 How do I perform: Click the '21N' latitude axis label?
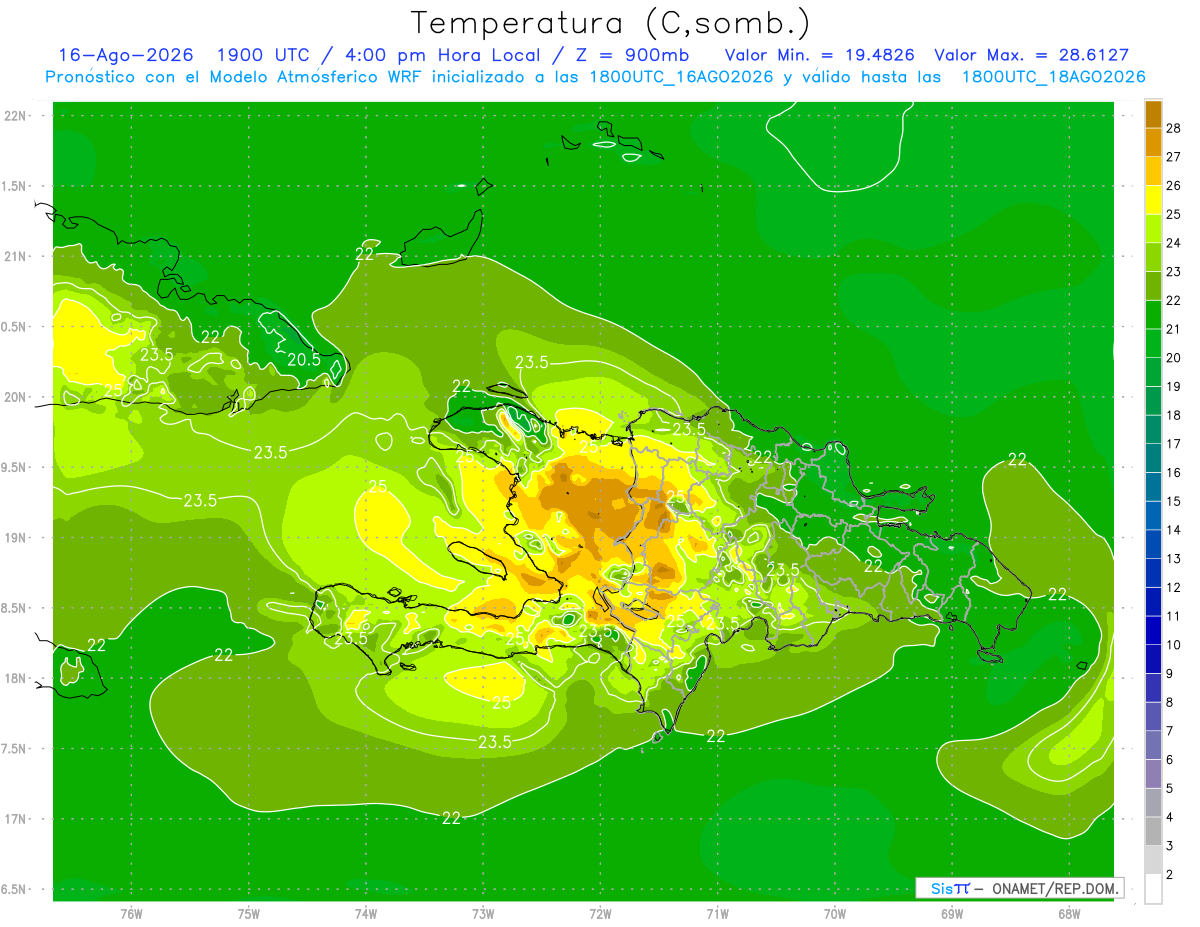pos(15,256)
